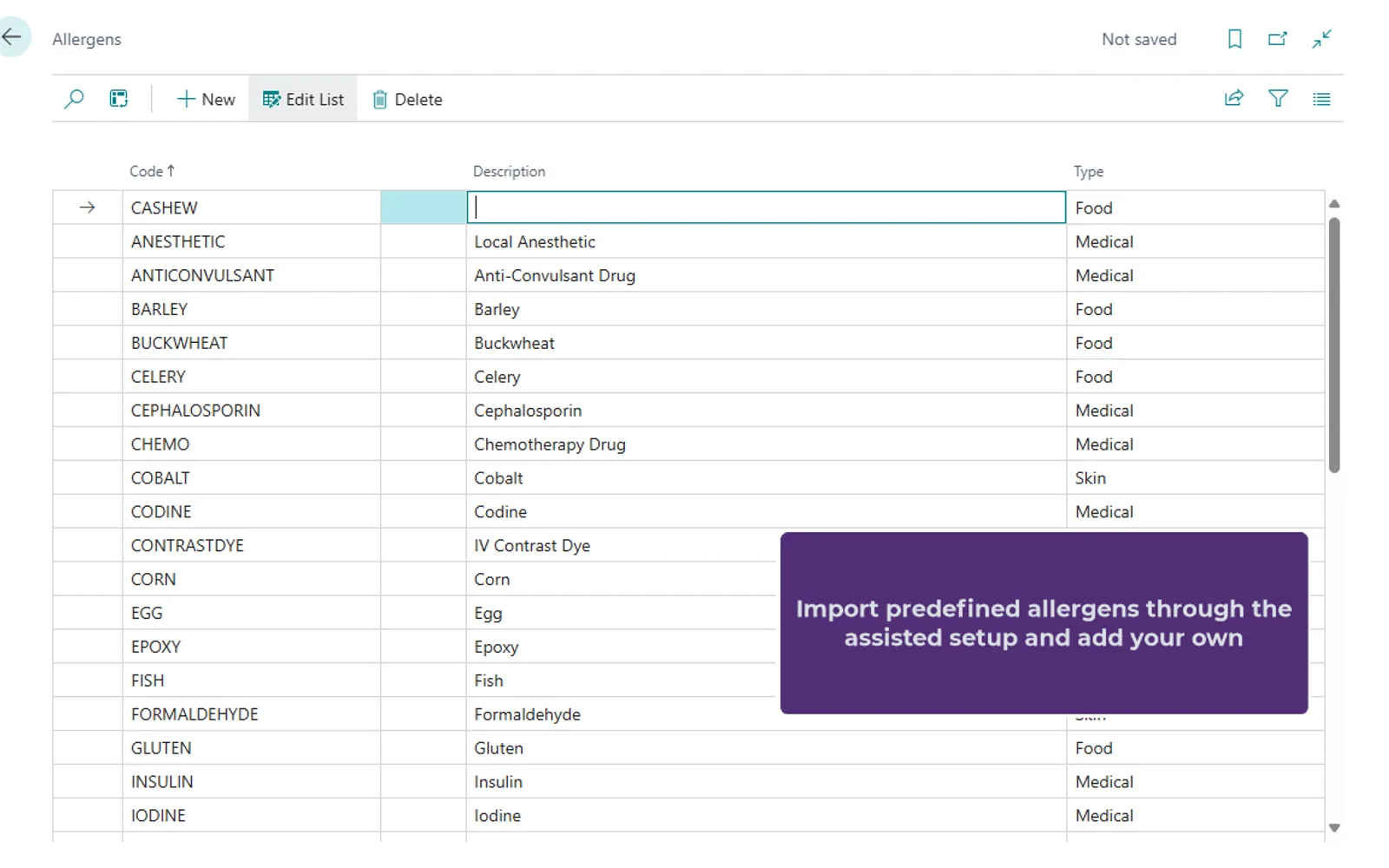Collapse the page with the arrows icon
Screen dimensions: 1389x868
point(1321,39)
